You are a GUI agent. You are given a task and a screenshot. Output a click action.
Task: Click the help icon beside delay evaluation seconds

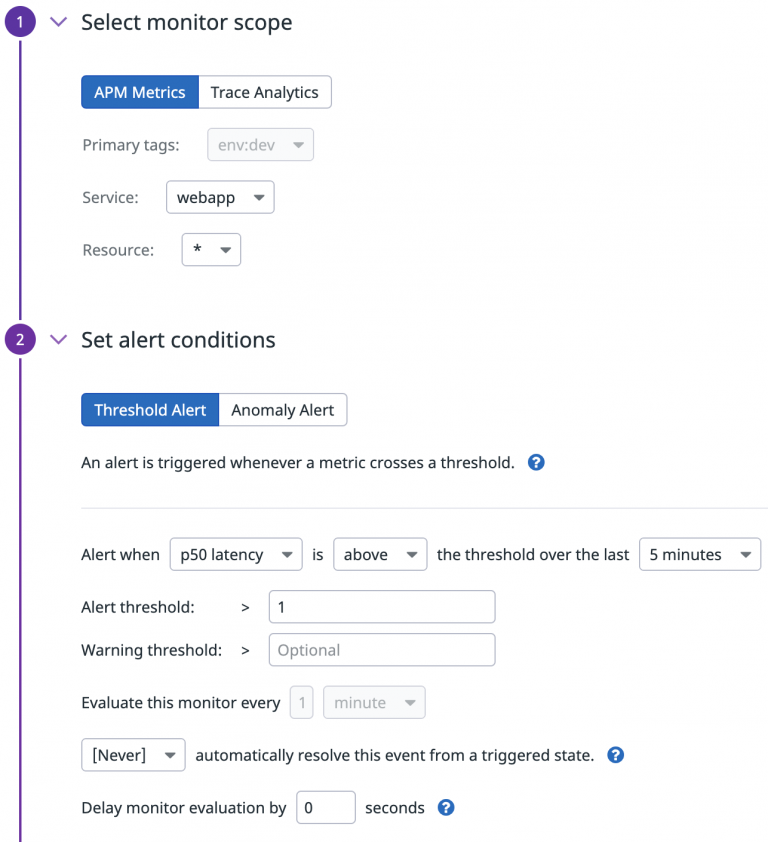tap(446, 807)
